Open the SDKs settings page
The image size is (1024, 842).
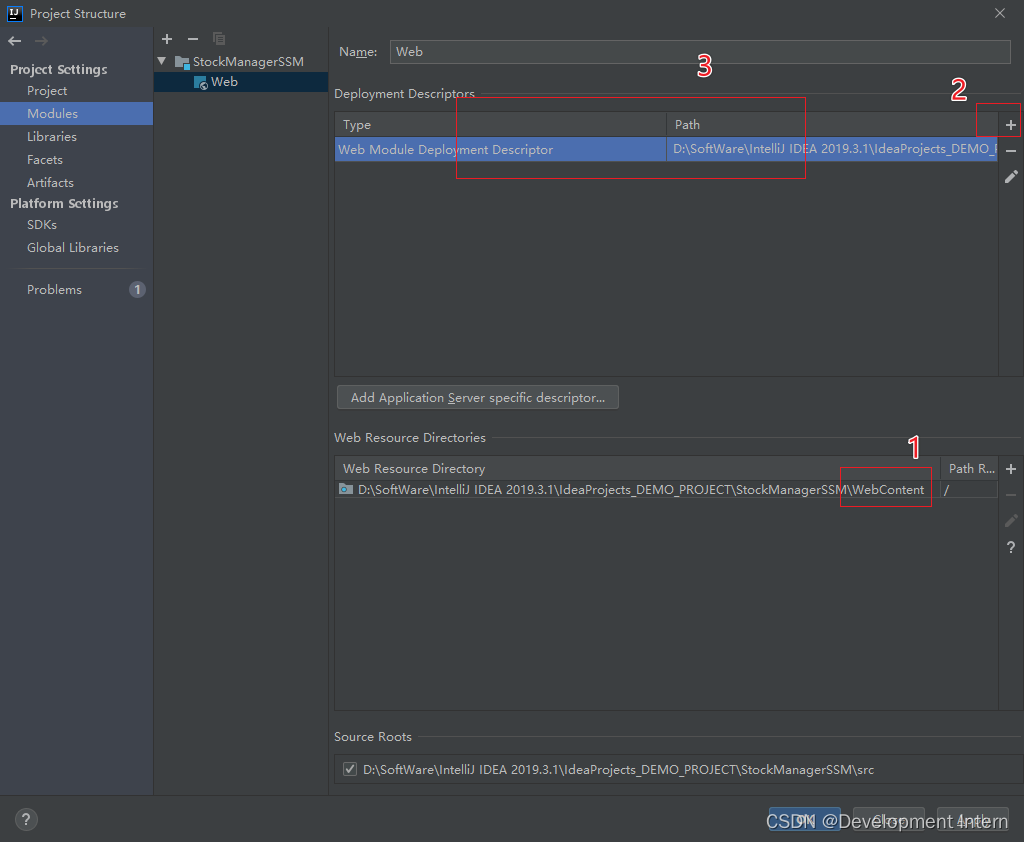42,225
